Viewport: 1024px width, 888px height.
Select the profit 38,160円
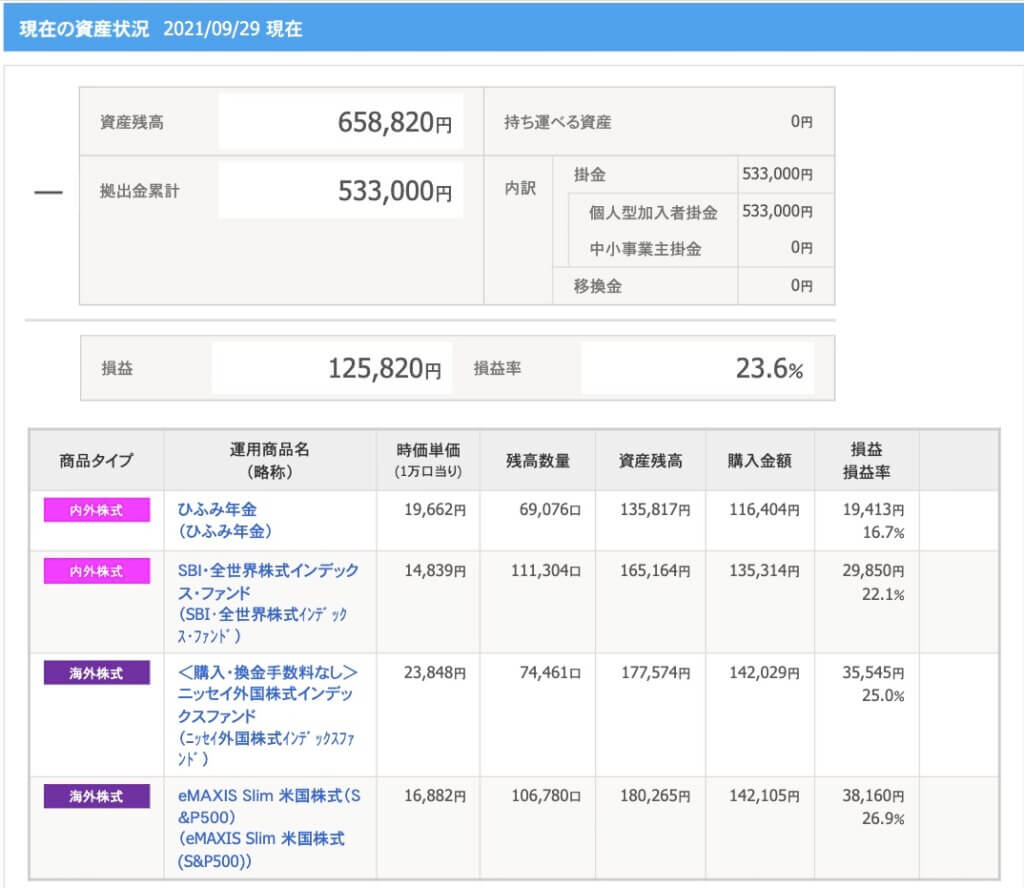tap(873, 795)
